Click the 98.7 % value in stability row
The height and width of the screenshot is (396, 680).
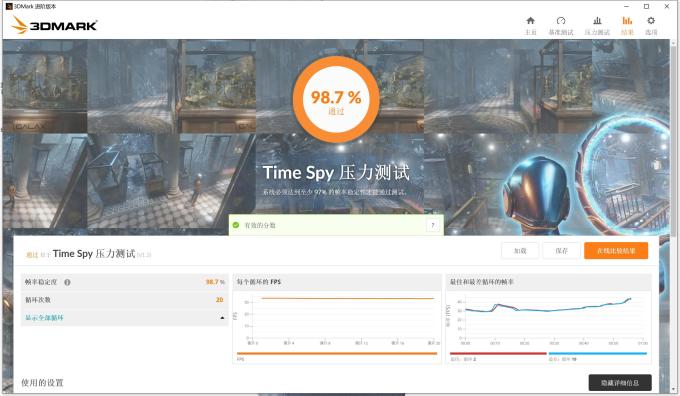[x=215, y=282]
